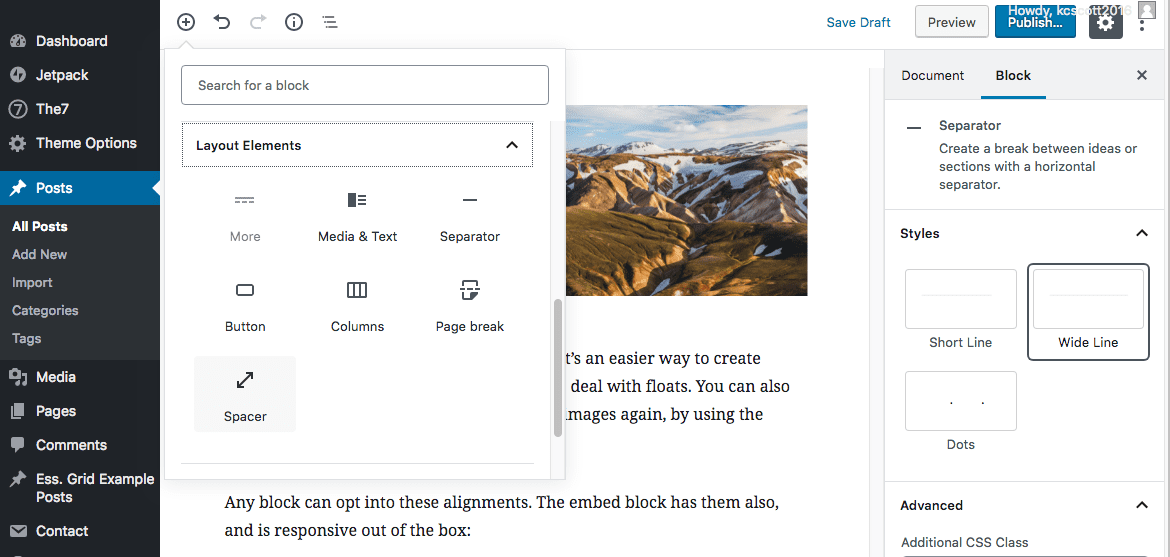
Task: Insert a Separator block
Action: [x=470, y=217]
